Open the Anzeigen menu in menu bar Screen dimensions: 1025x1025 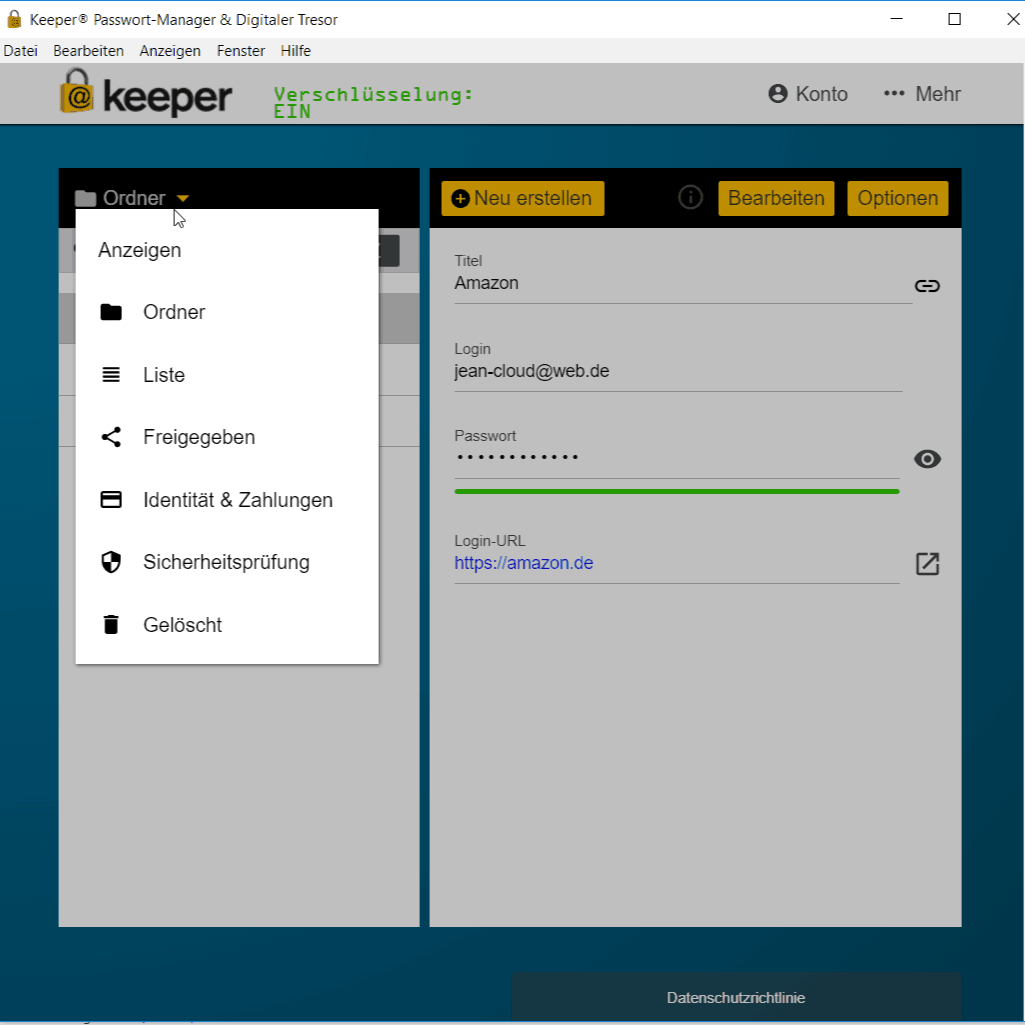tap(170, 51)
